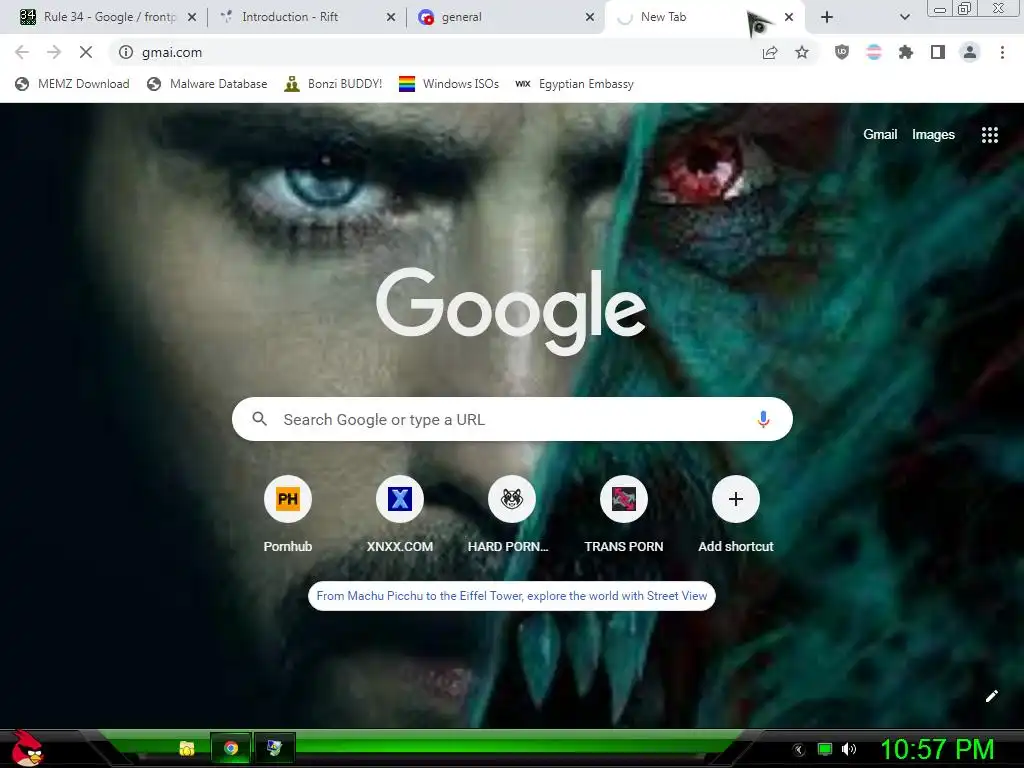This screenshot has height=768, width=1024.
Task: Customize this page pencil icon
Action: coord(991,696)
